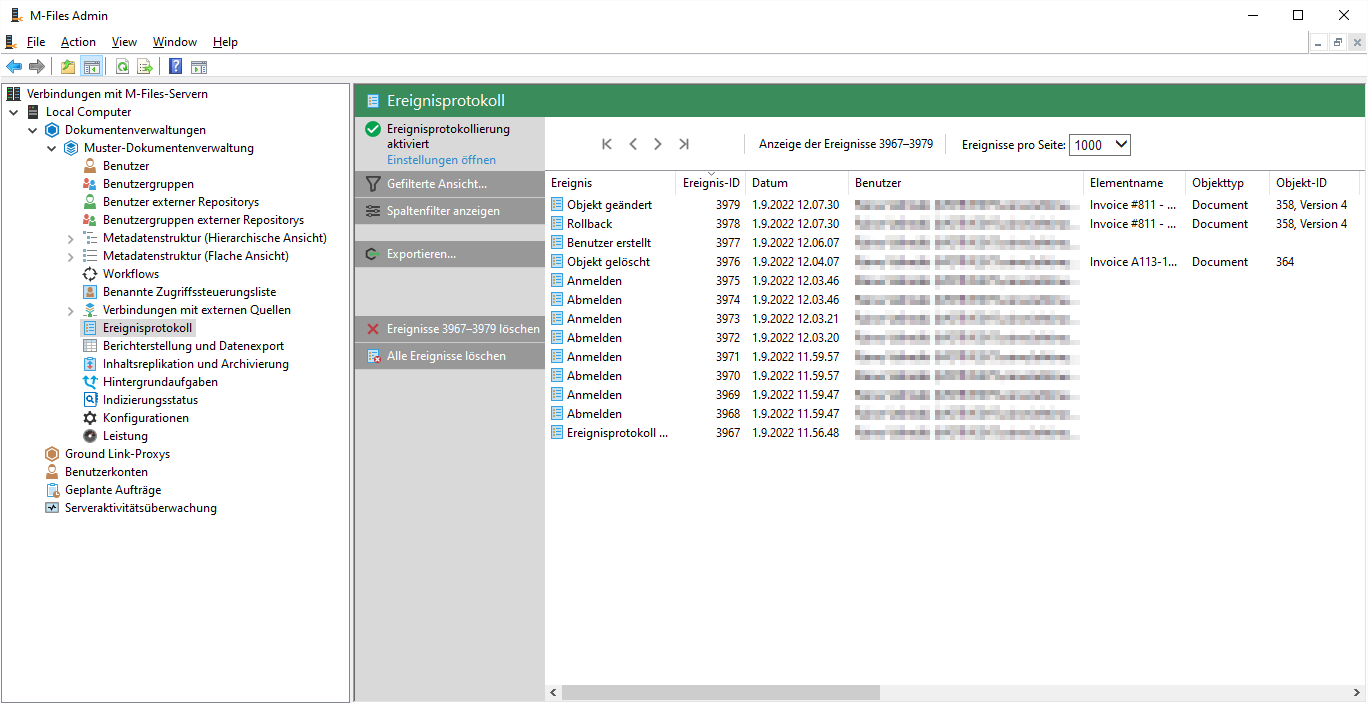
Task: Click the Einstellungen öffnen link
Action: coord(441,160)
